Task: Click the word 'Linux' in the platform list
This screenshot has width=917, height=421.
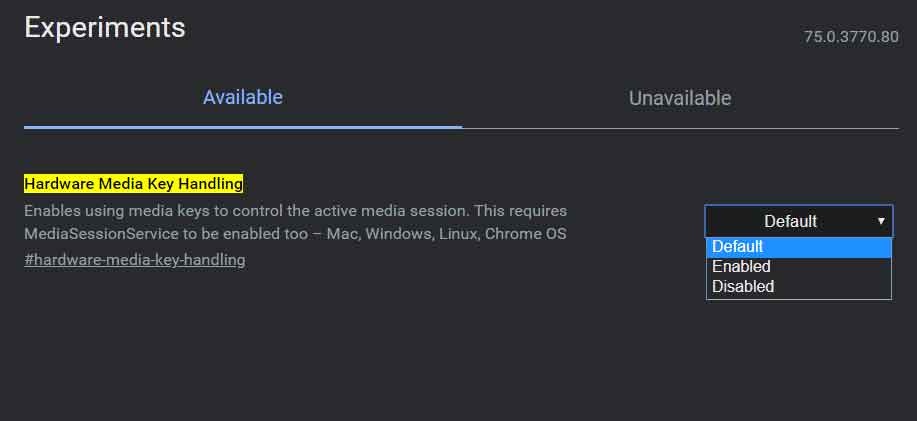Action: 457,234
